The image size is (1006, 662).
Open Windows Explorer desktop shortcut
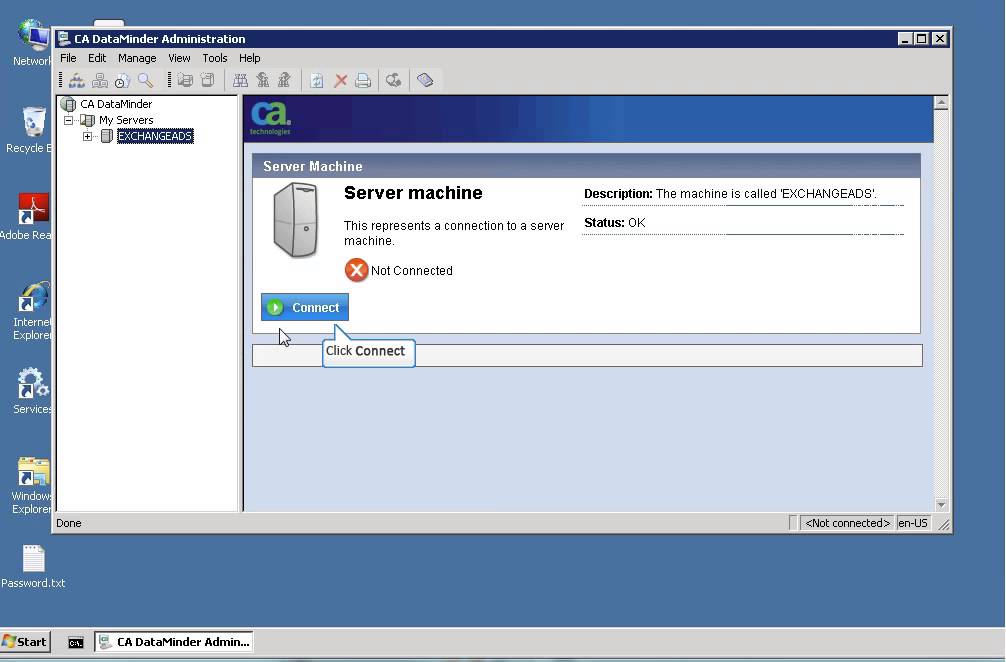(32, 486)
